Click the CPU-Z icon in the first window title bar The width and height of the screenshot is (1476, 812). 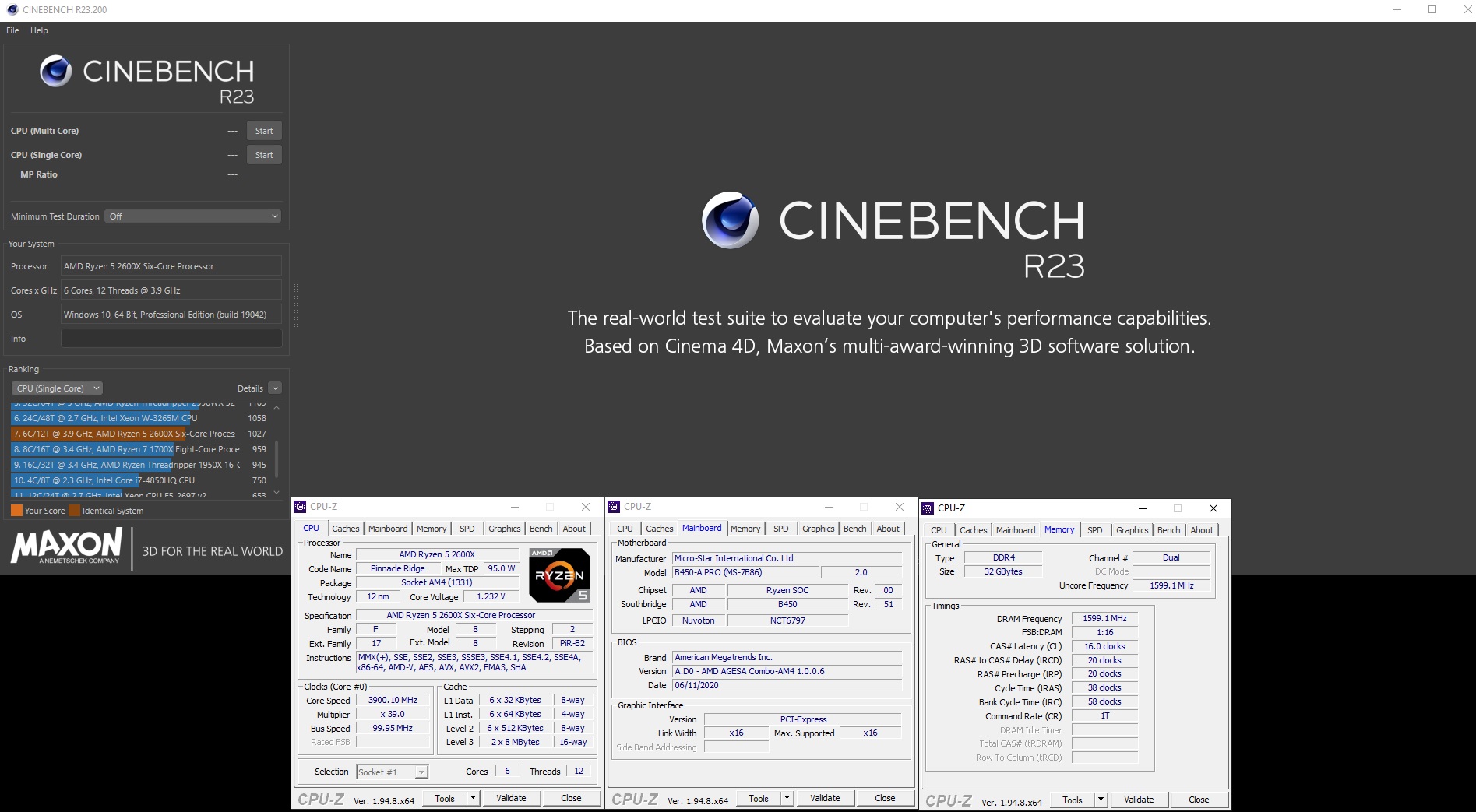[301, 507]
